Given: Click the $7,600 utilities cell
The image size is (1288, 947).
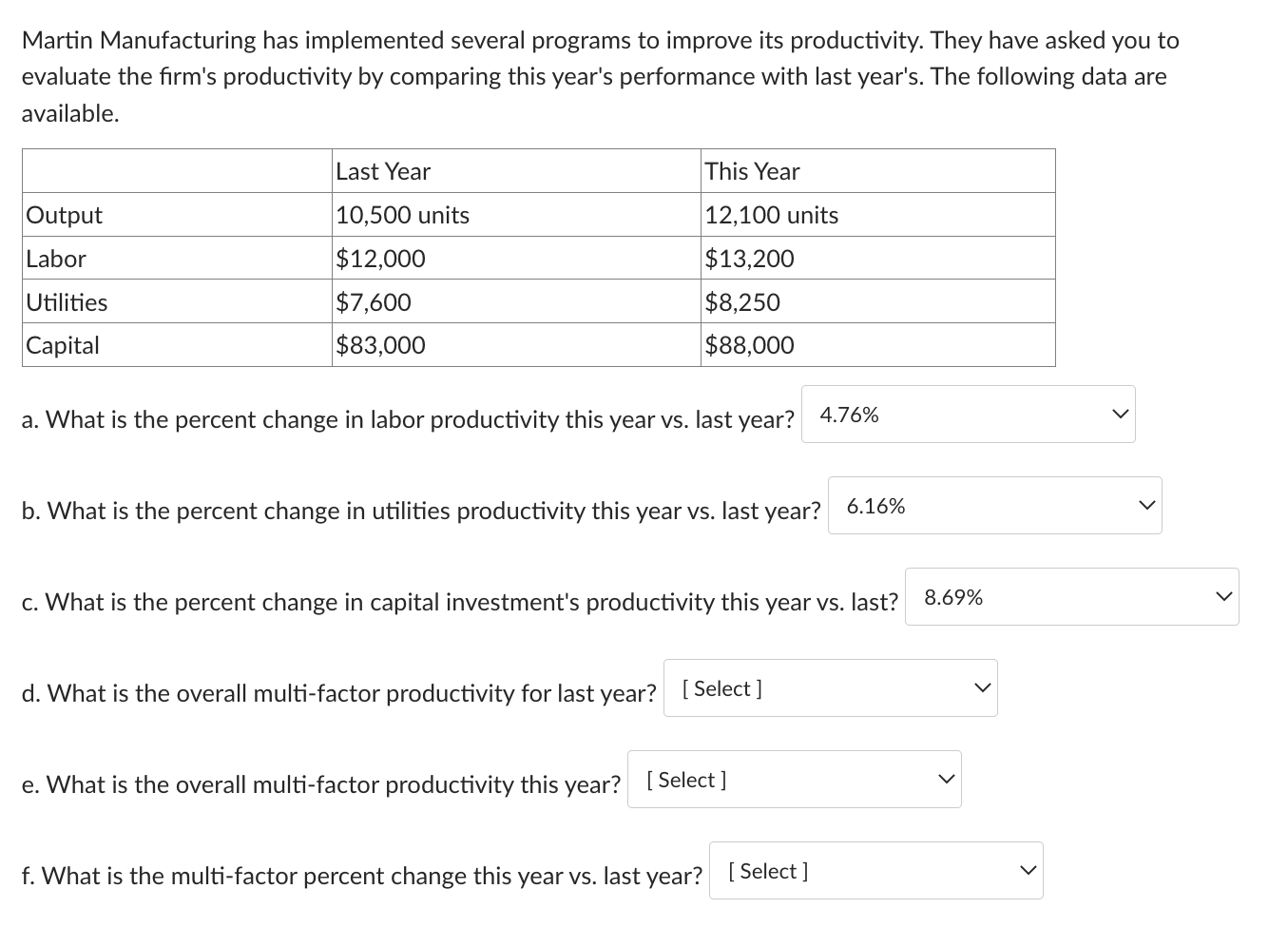Looking at the screenshot, I should click(516, 302).
